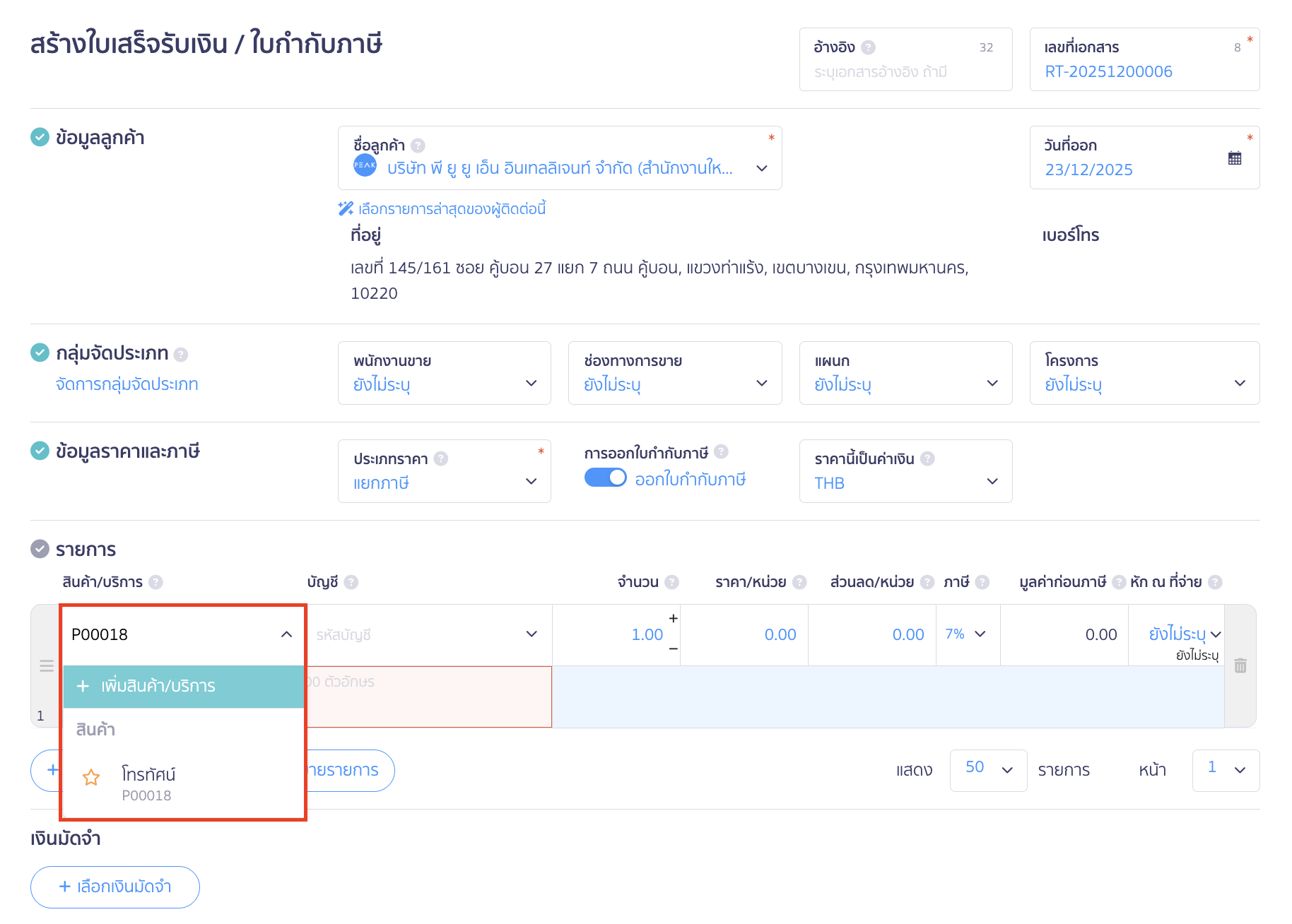The image size is (1292, 924).
Task: Click the magic wand latest items icon
Action: [x=346, y=208]
